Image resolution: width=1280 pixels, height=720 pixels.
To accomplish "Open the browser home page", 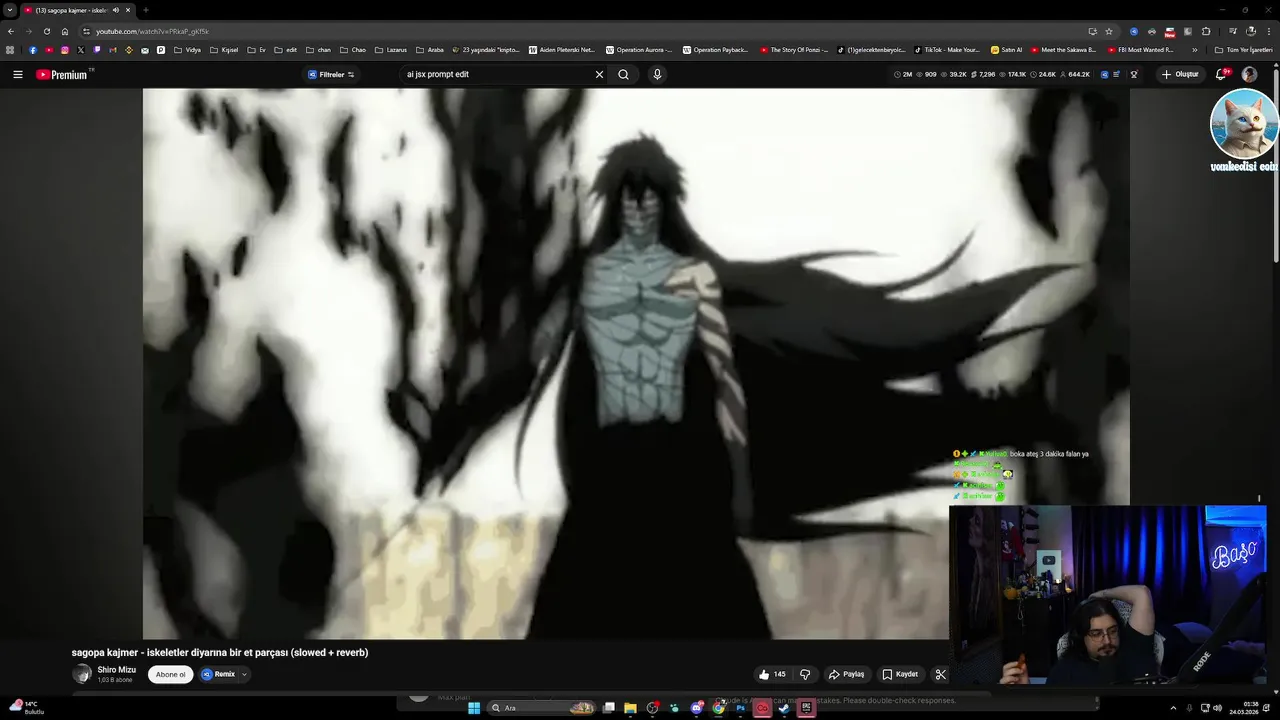I will coord(65,31).
